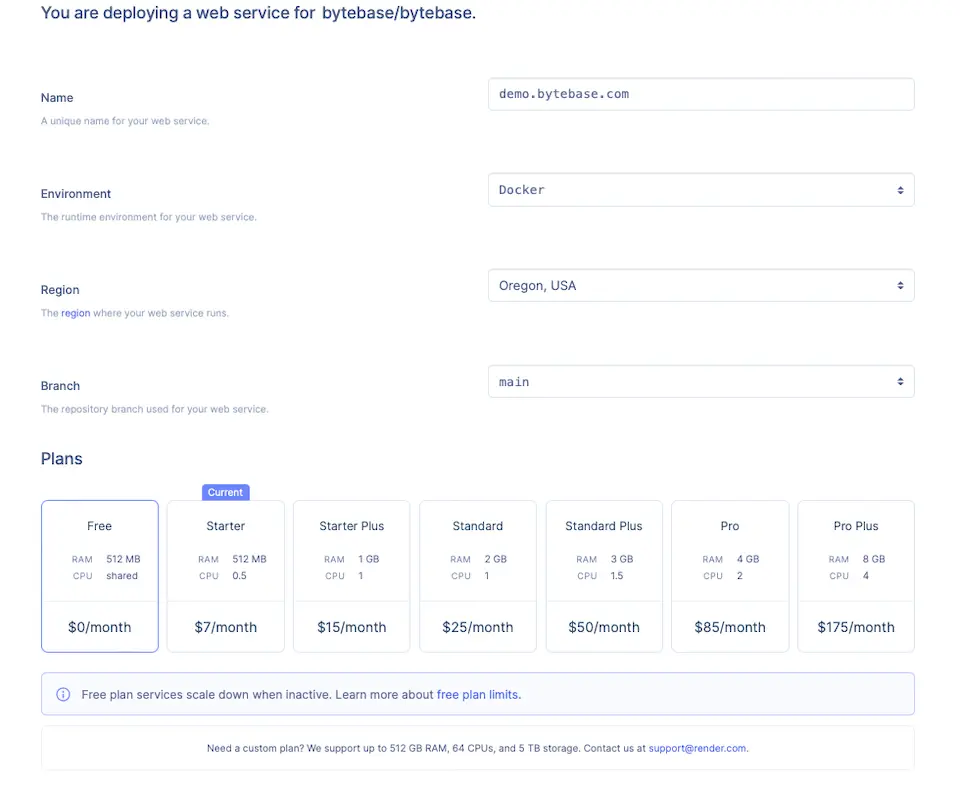Click the Branch dropdown arrow indicator
Viewport: 960px width, 786px height.
click(x=900, y=382)
